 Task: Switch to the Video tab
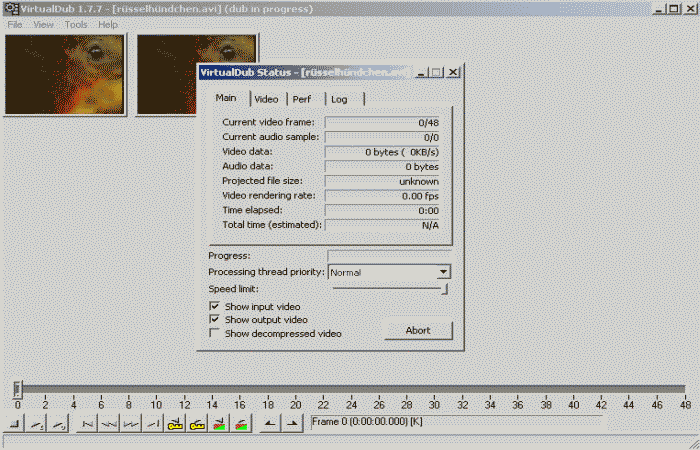(x=266, y=99)
